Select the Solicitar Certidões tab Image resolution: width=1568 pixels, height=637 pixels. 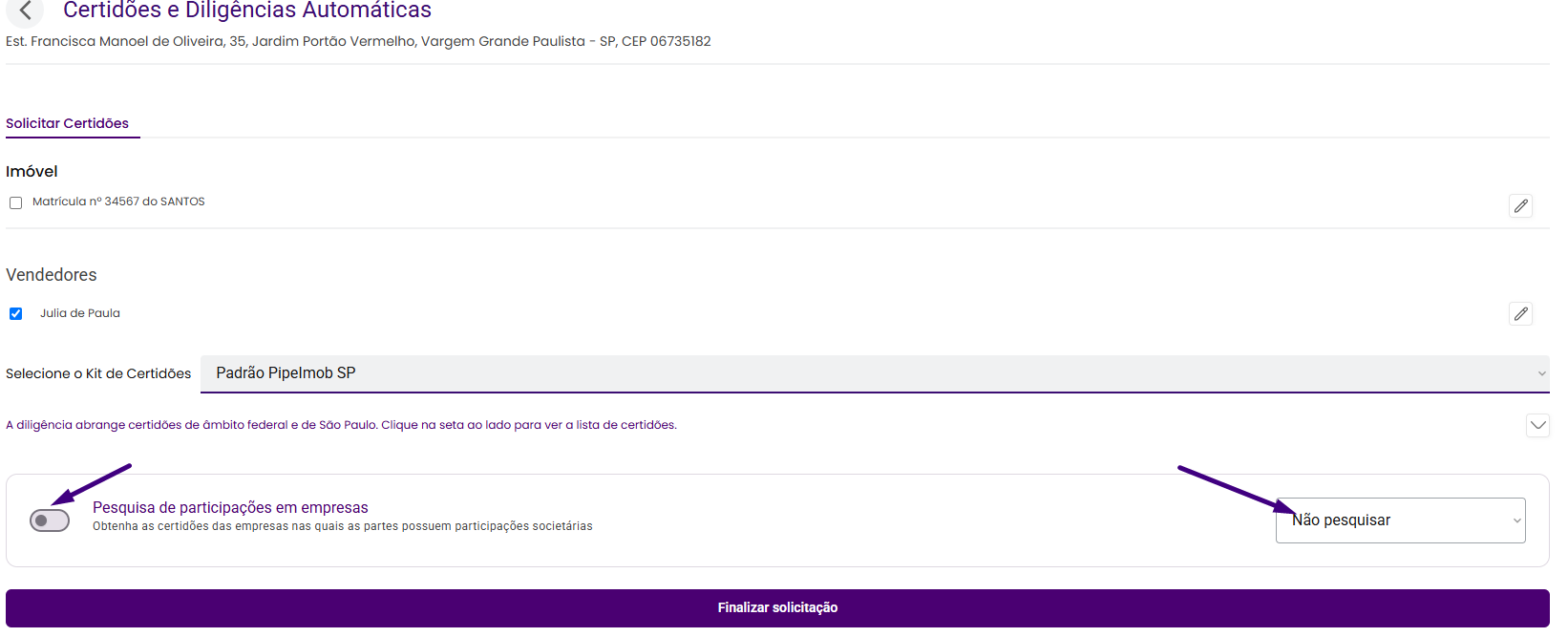(x=68, y=123)
